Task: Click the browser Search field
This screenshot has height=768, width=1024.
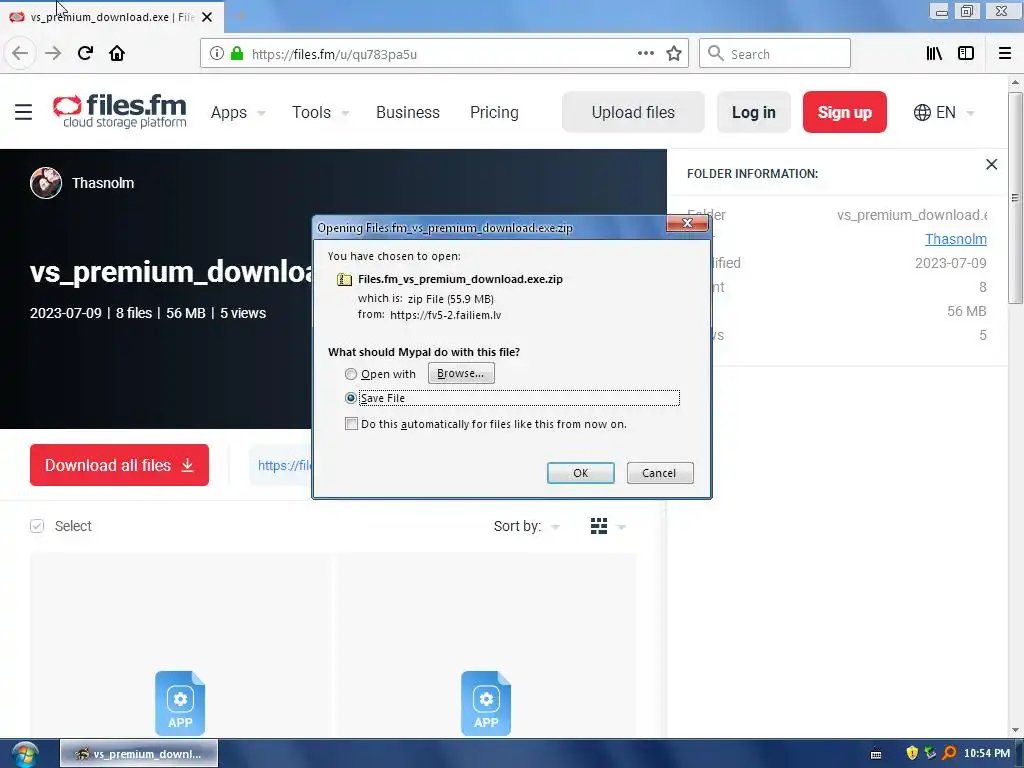Action: tap(775, 54)
